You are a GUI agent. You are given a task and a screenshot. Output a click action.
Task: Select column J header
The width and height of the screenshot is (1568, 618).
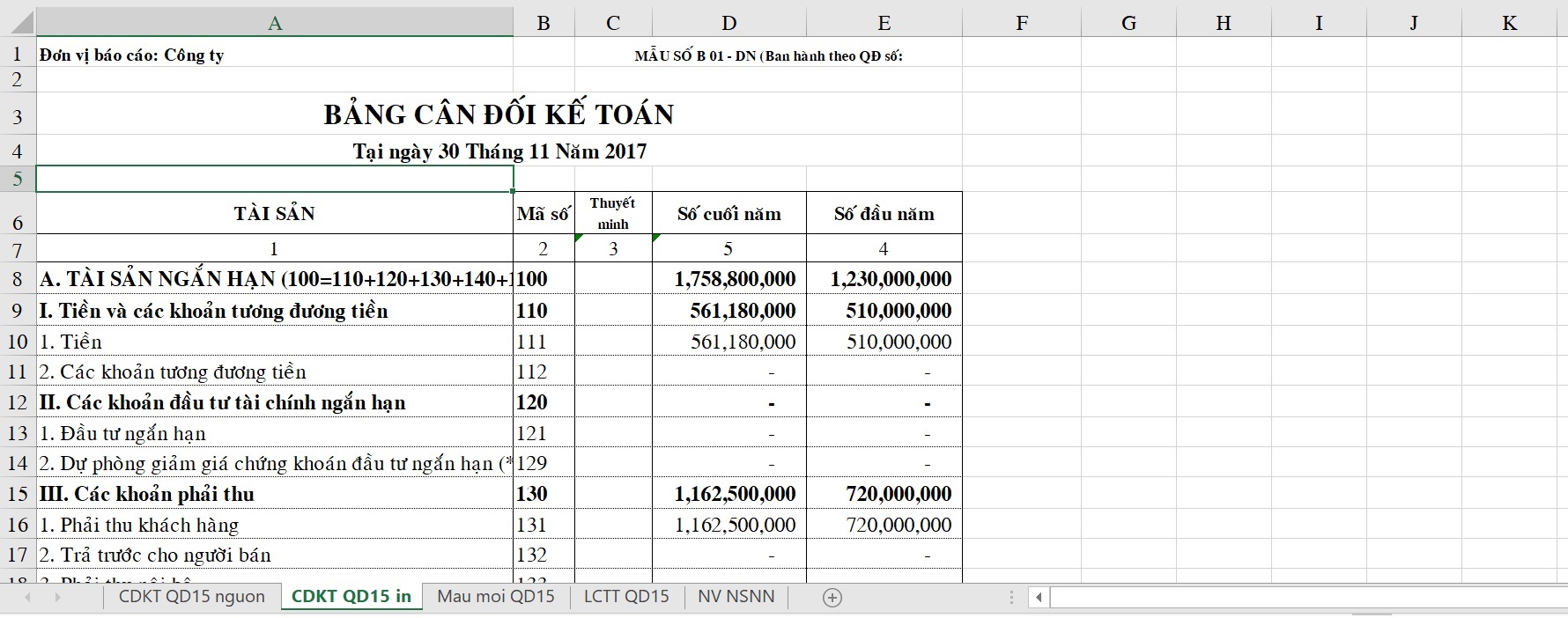1414,23
